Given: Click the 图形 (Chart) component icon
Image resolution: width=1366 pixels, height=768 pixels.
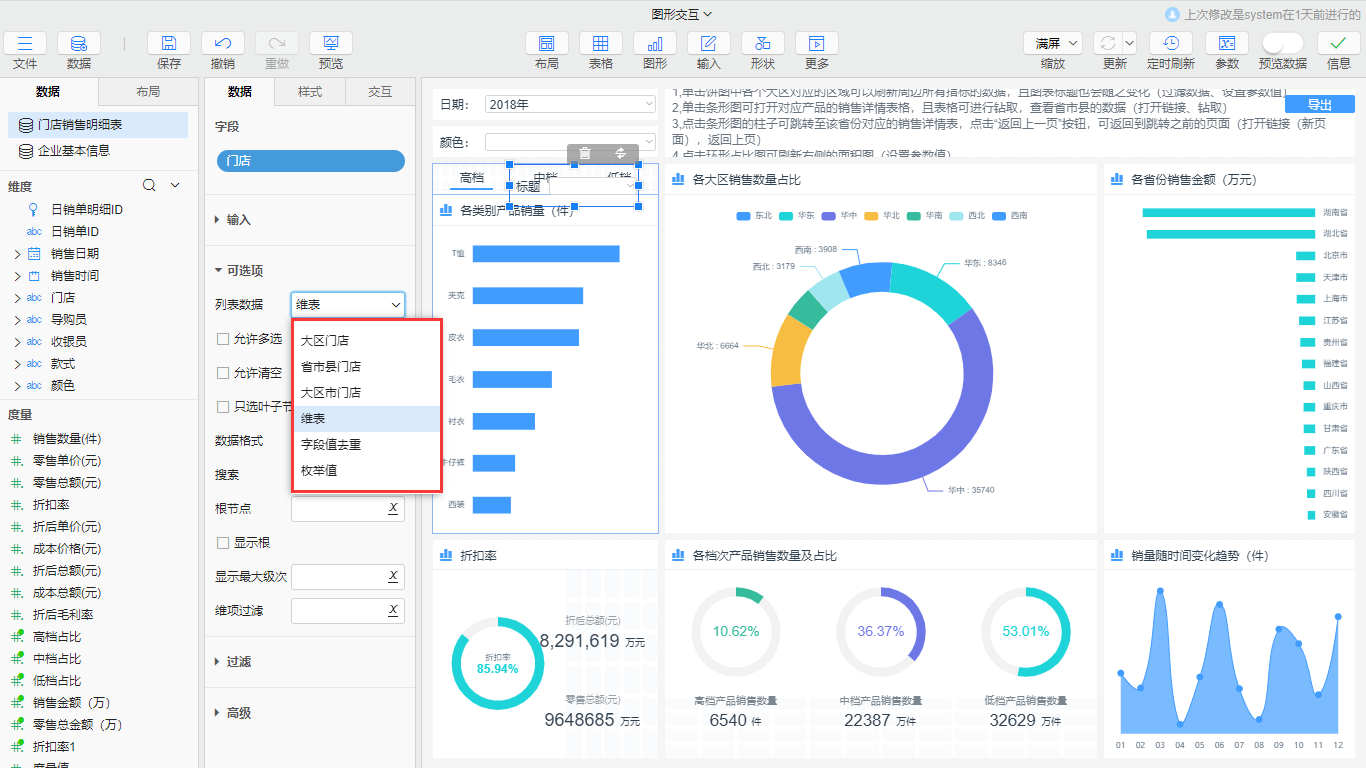Looking at the screenshot, I should pyautogui.click(x=654, y=44).
